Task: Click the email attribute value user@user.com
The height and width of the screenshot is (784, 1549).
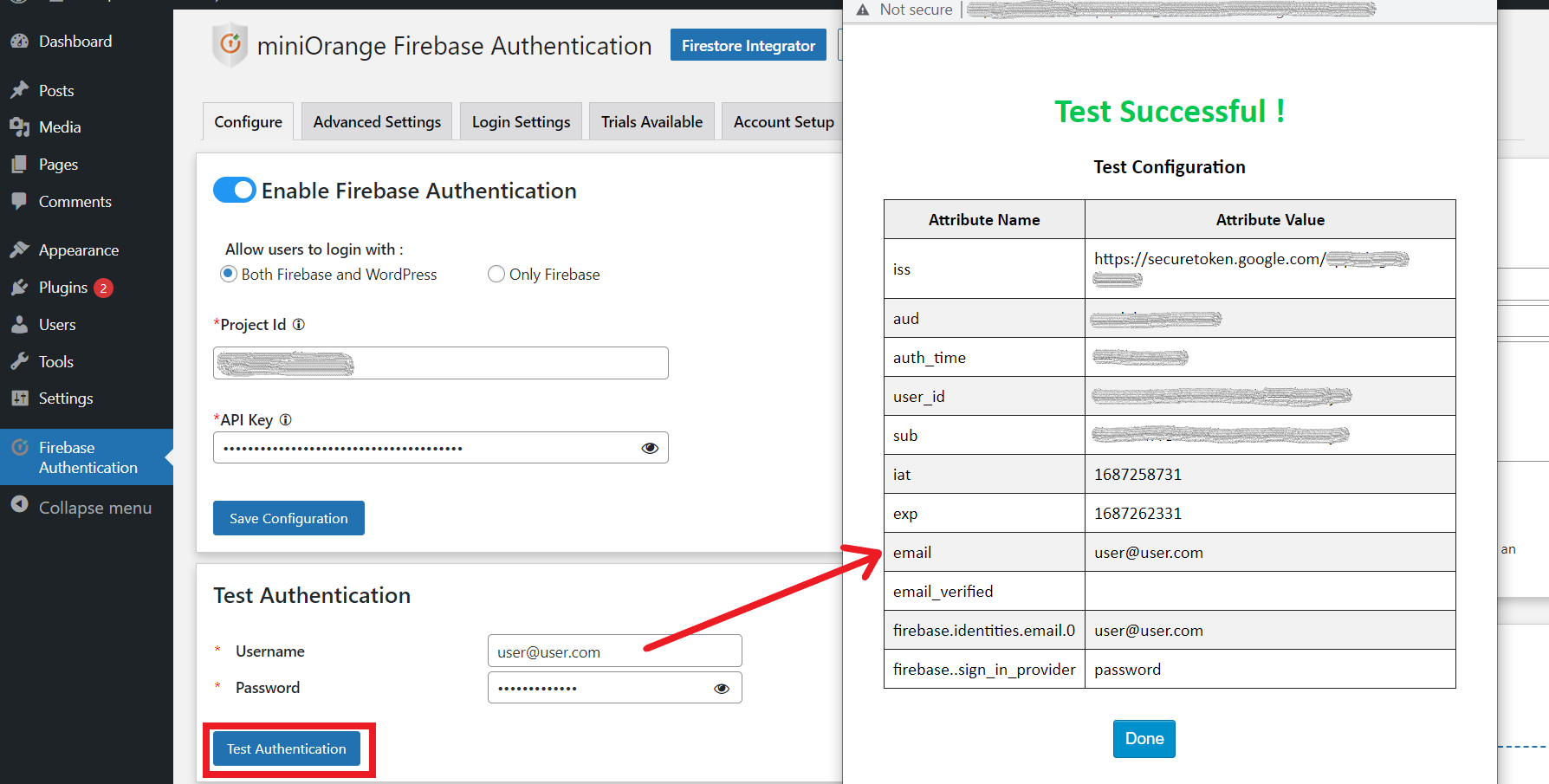Action: pyautogui.click(x=1149, y=553)
